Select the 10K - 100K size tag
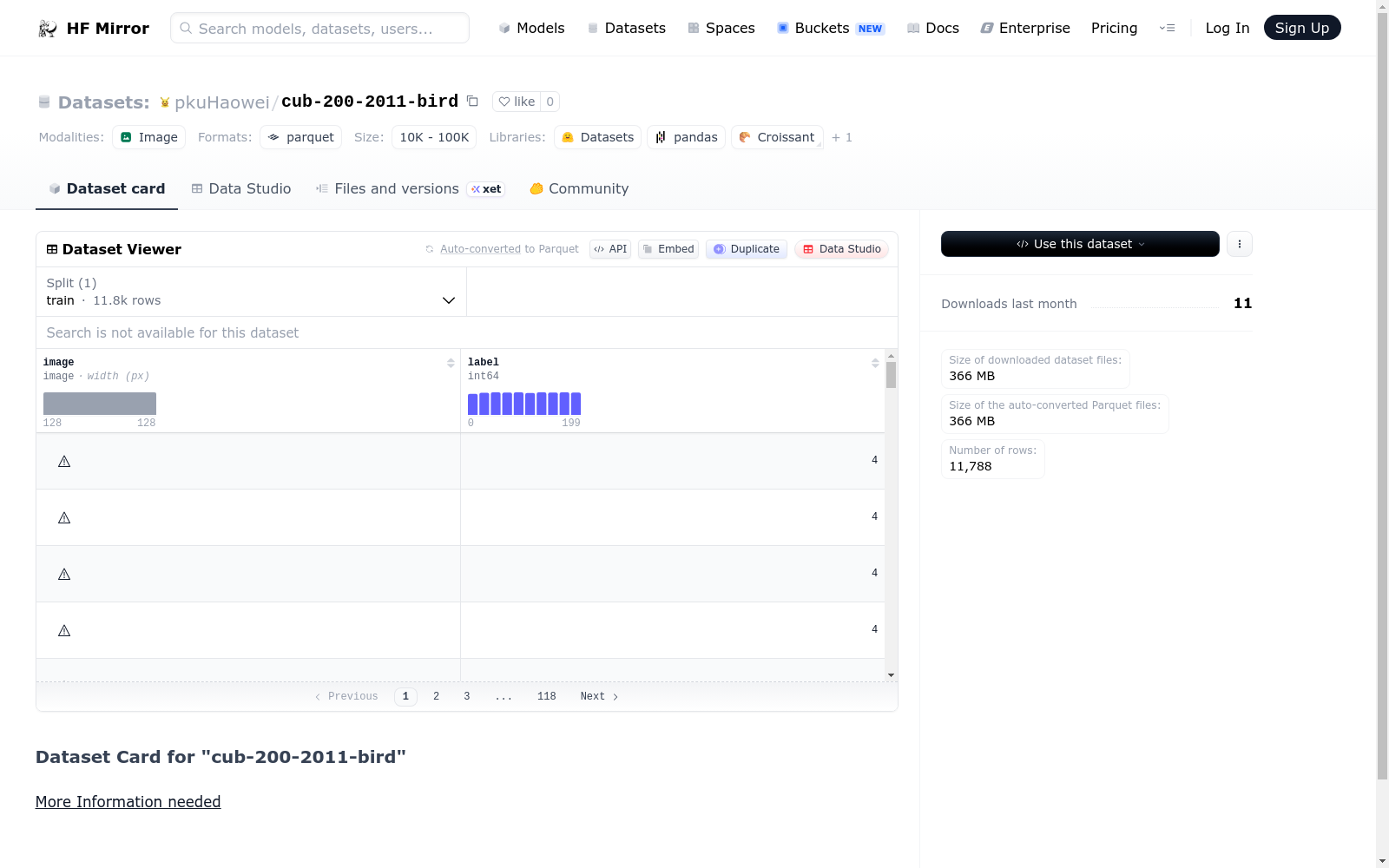This screenshot has width=1389, height=868. tap(434, 137)
